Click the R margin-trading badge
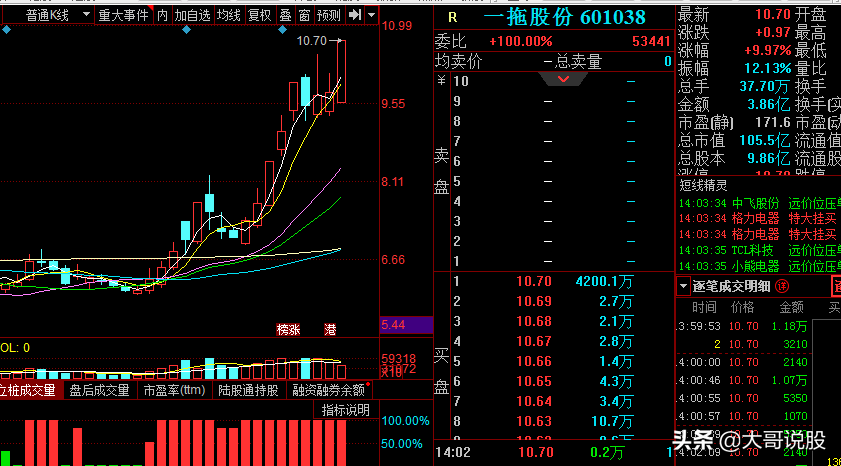Image resolution: width=841 pixels, height=466 pixels. [453, 18]
